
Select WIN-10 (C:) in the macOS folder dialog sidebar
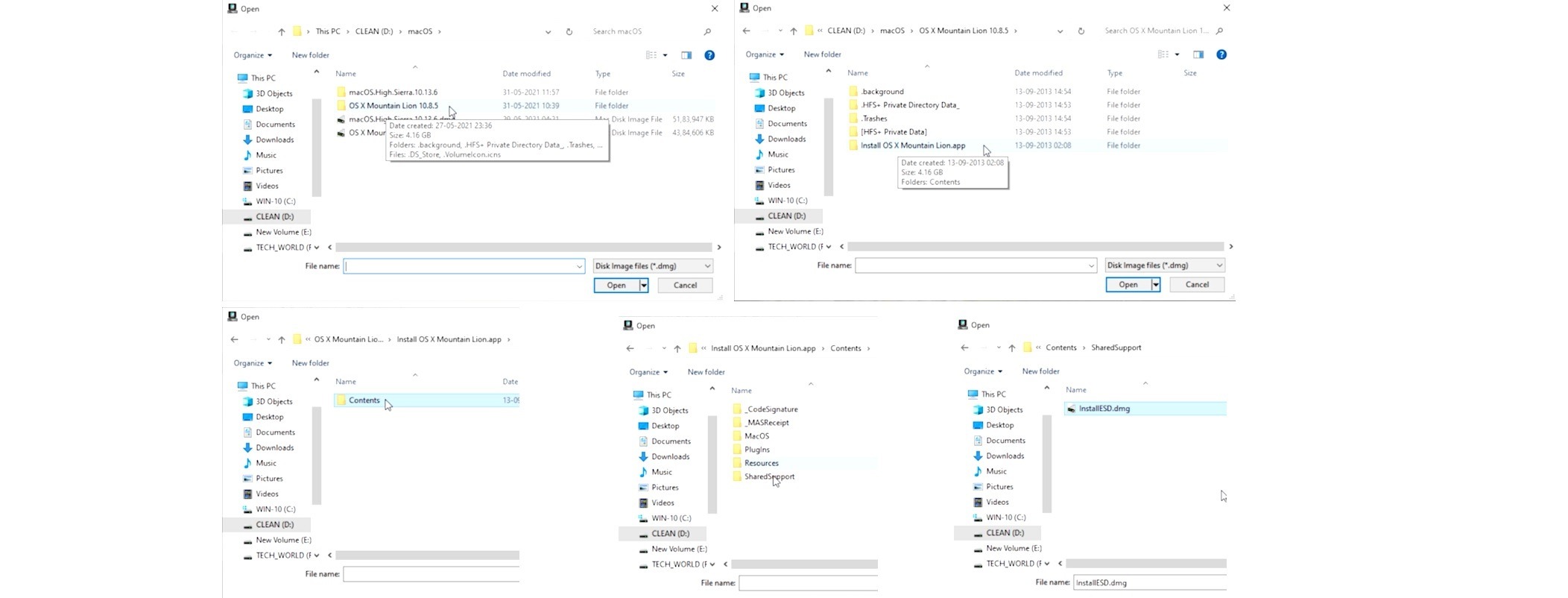[x=275, y=201]
